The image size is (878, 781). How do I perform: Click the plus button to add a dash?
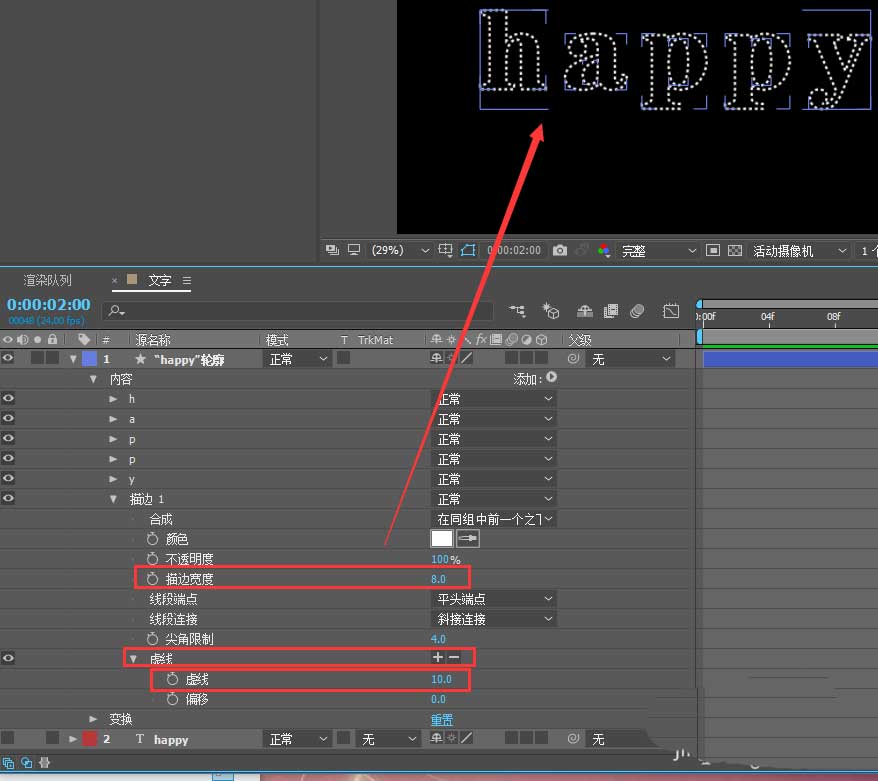(x=437, y=658)
